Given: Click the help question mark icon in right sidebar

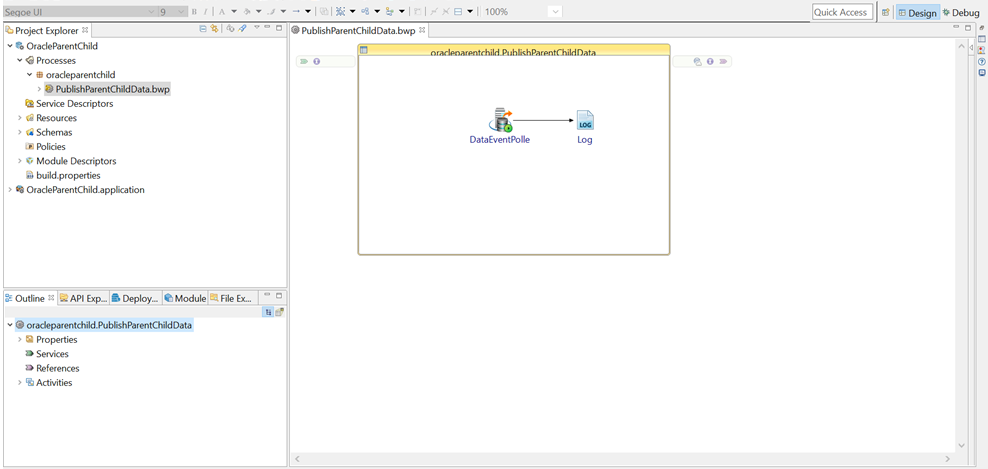Looking at the screenshot, I should click(x=982, y=61).
